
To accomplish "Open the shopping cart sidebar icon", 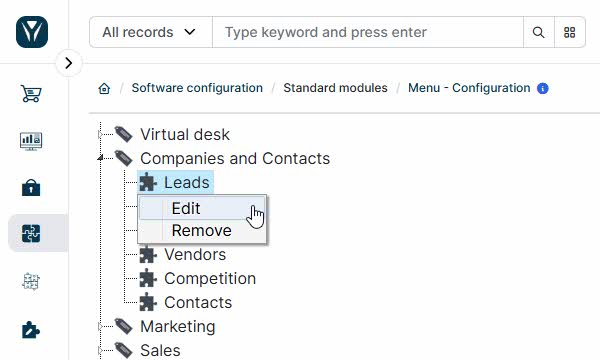I will (31, 93).
